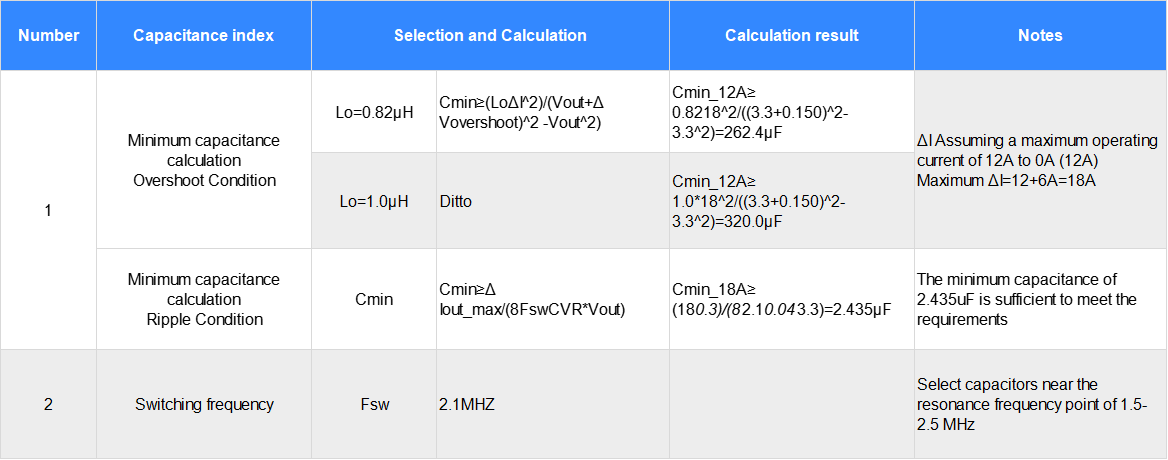
Task: Select the 2.435µF calculation result cell
Action: 791,299
